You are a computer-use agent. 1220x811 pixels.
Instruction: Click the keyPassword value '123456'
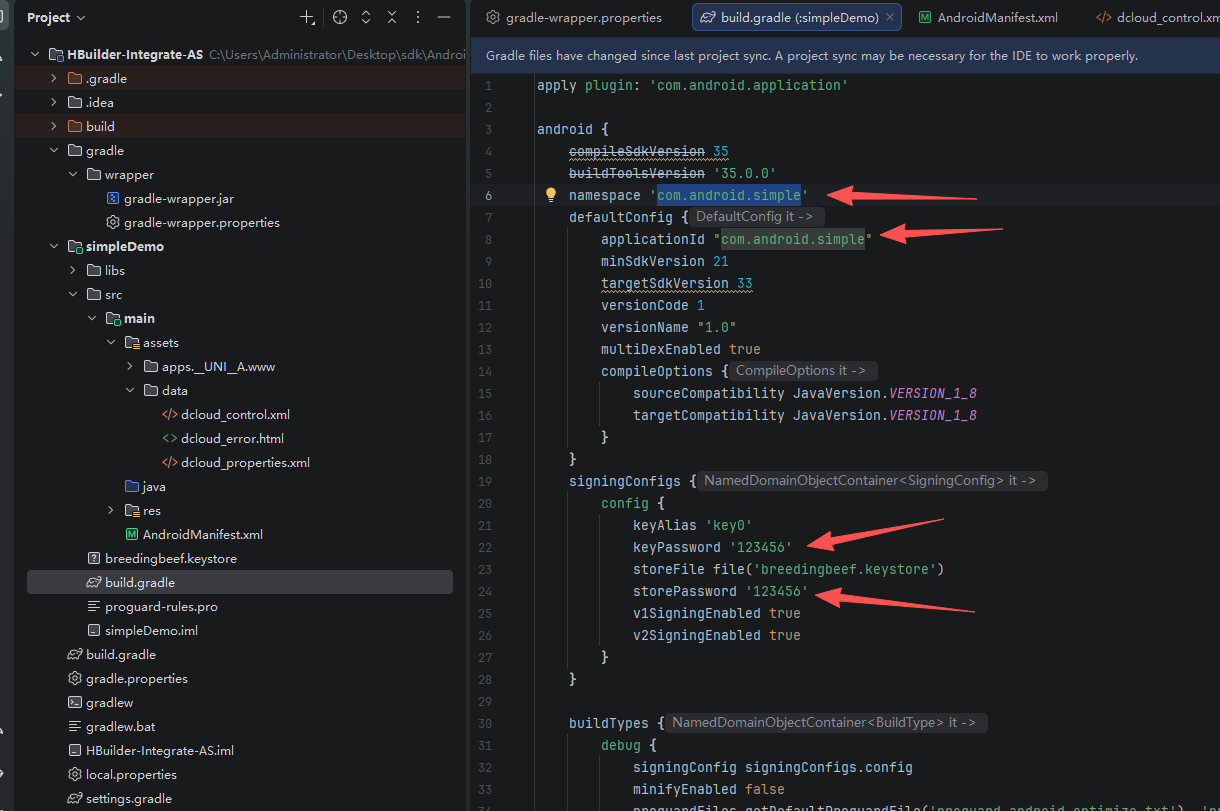pos(761,547)
